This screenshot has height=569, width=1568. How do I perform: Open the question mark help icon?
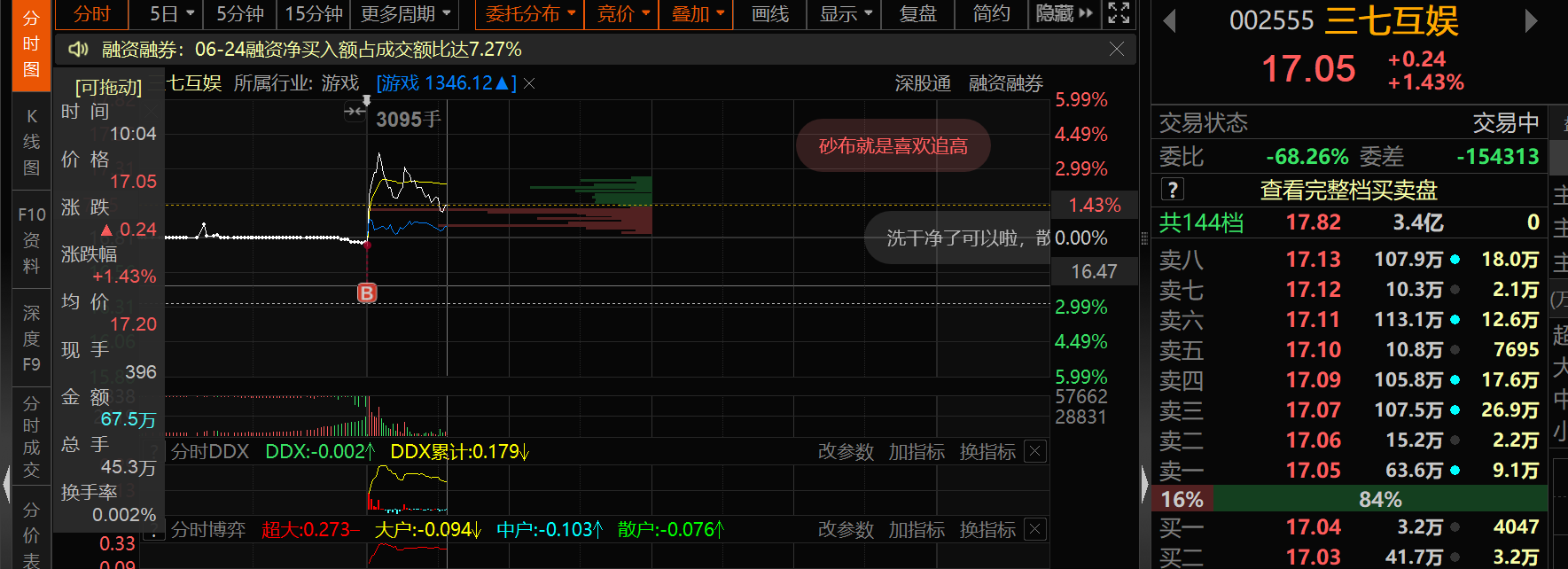(x=1172, y=189)
